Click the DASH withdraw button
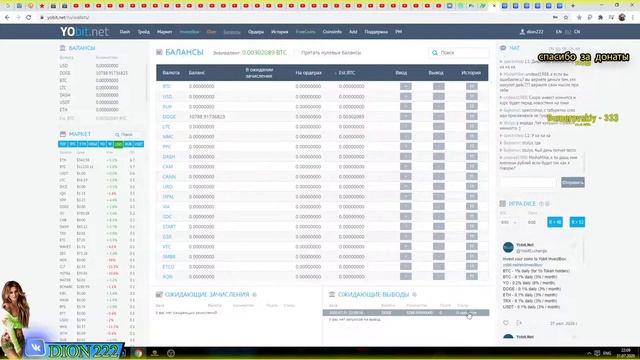The width and height of the screenshot is (640, 360). 439,156
